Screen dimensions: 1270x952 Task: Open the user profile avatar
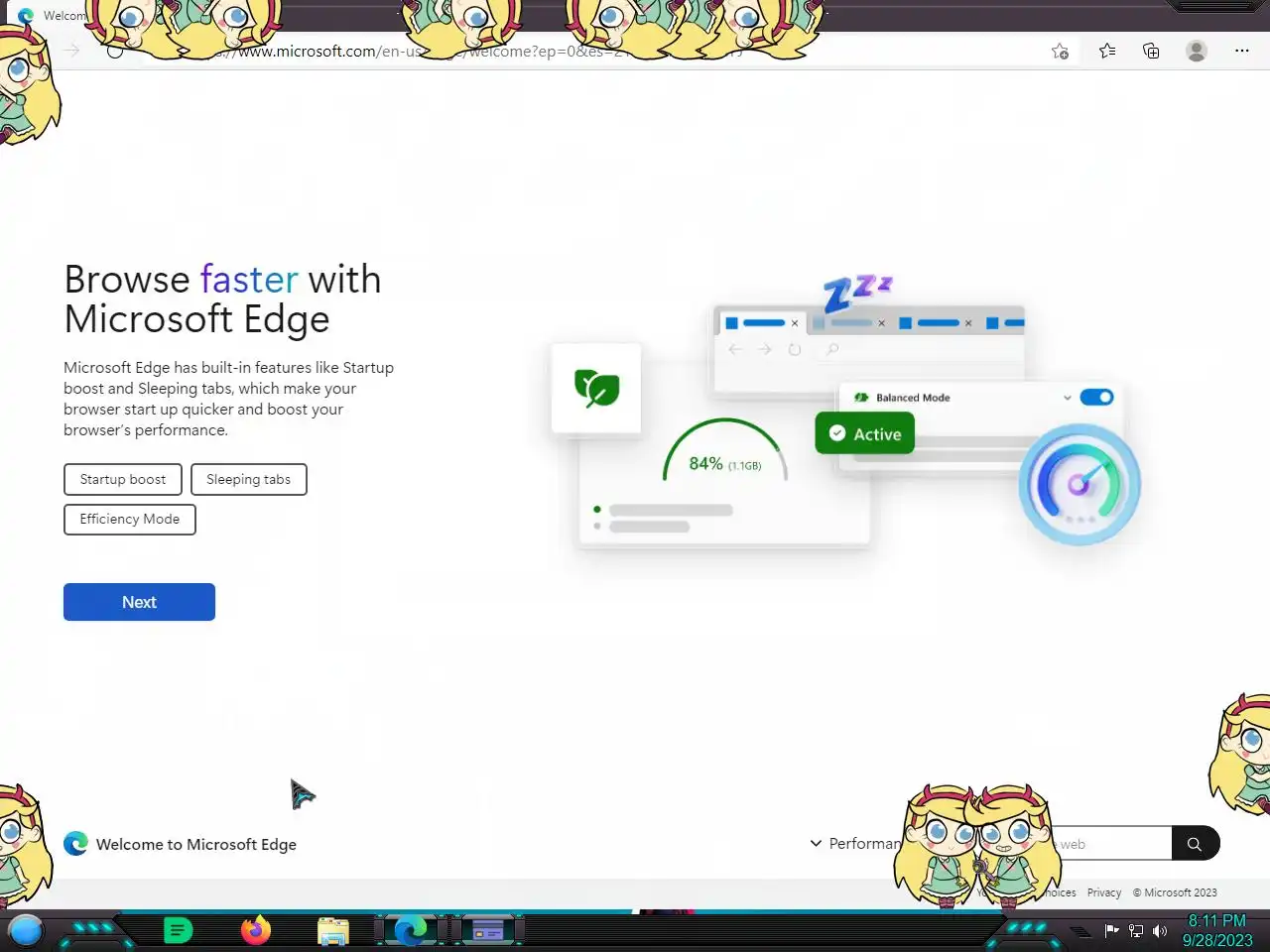[1197, 51]
